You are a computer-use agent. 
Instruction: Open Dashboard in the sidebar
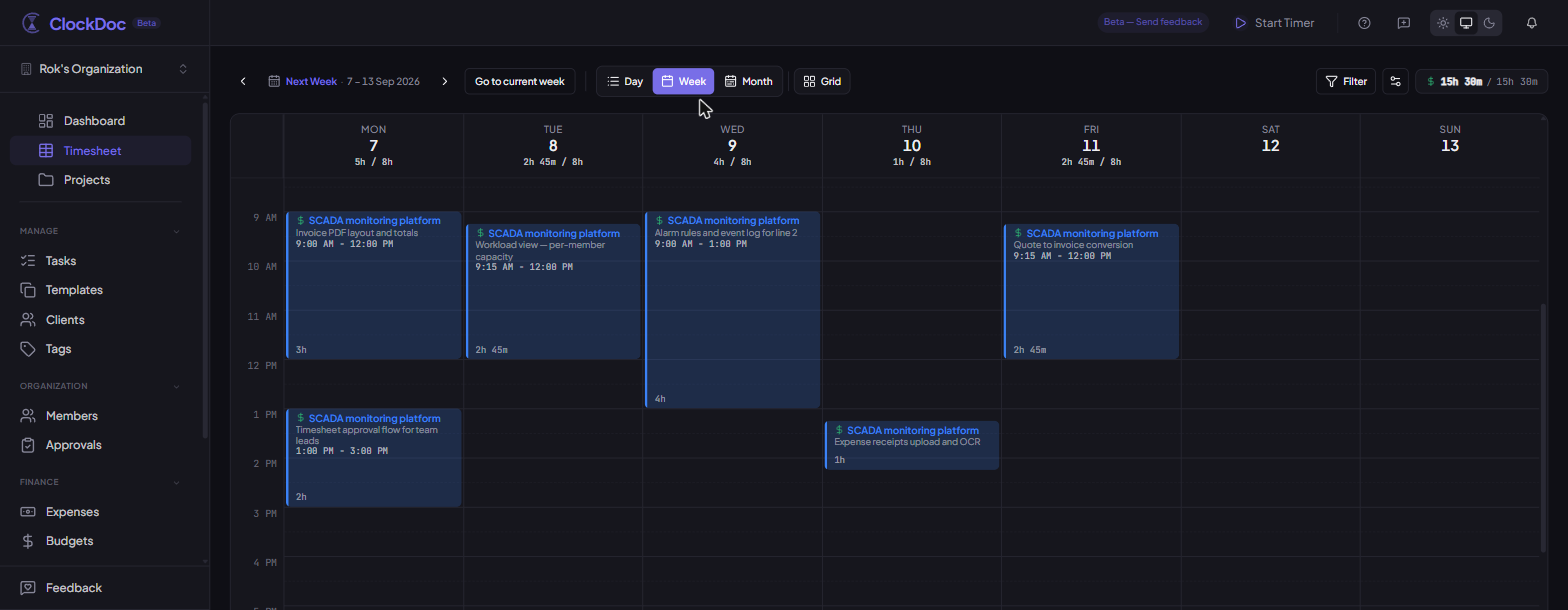coord(100,121)
